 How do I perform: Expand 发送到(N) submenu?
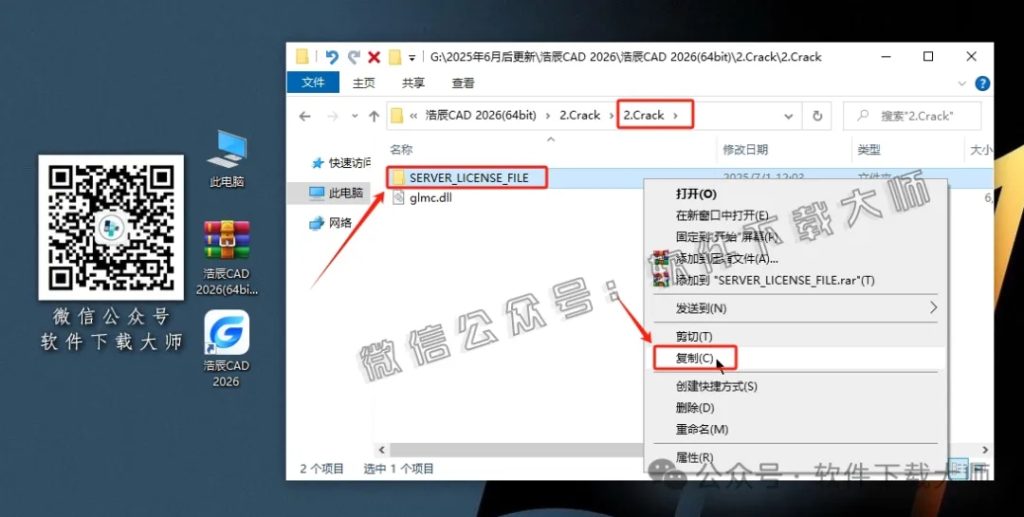(795, 308)
